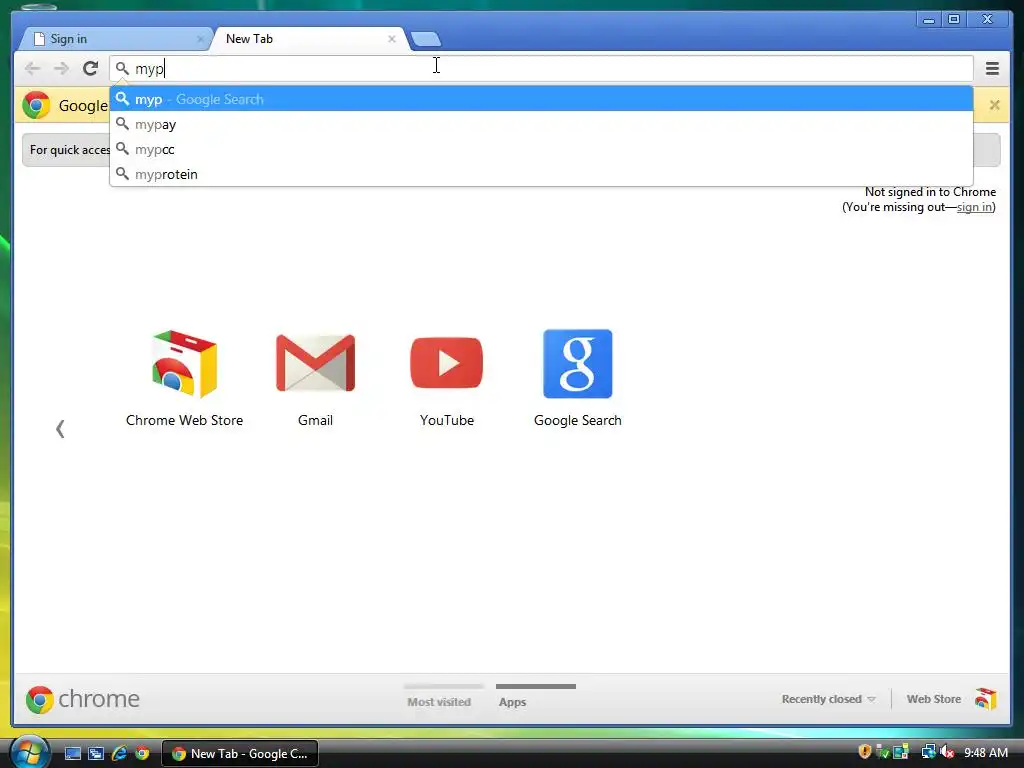Click the 'sign in' link
1024x768 pixels.
pyautogui.click(x=974, y=207)
